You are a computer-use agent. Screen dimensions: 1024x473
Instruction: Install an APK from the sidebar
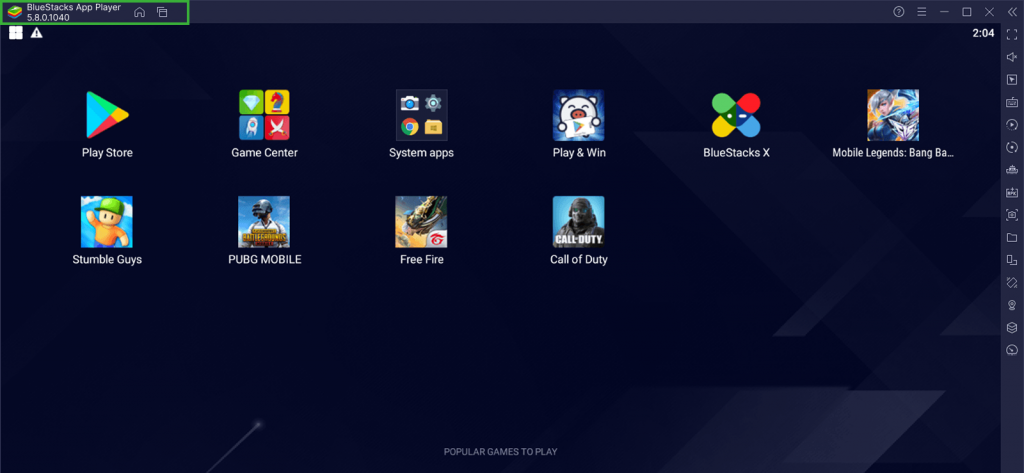(x=1012, y=193)
